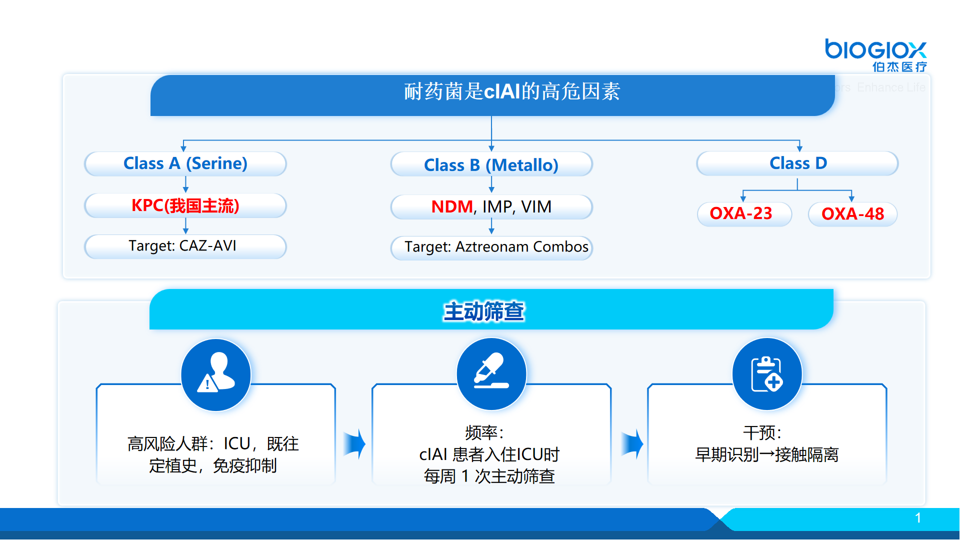Select the Class A (Serine) box
Viewport: 960px width, 540px height.
coord(186,163)
